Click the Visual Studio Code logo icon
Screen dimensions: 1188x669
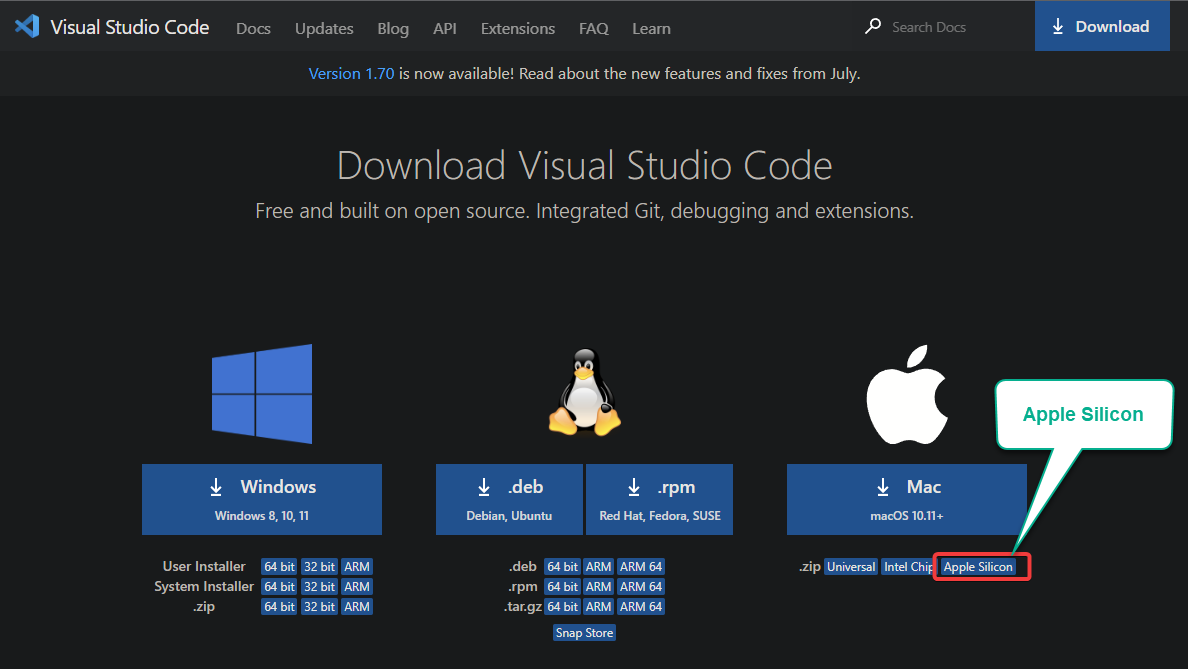tap(27, 27)
